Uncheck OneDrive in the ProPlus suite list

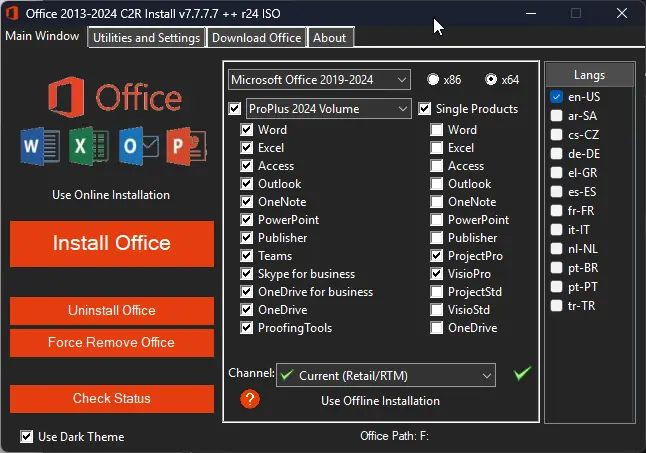(246, 310)
